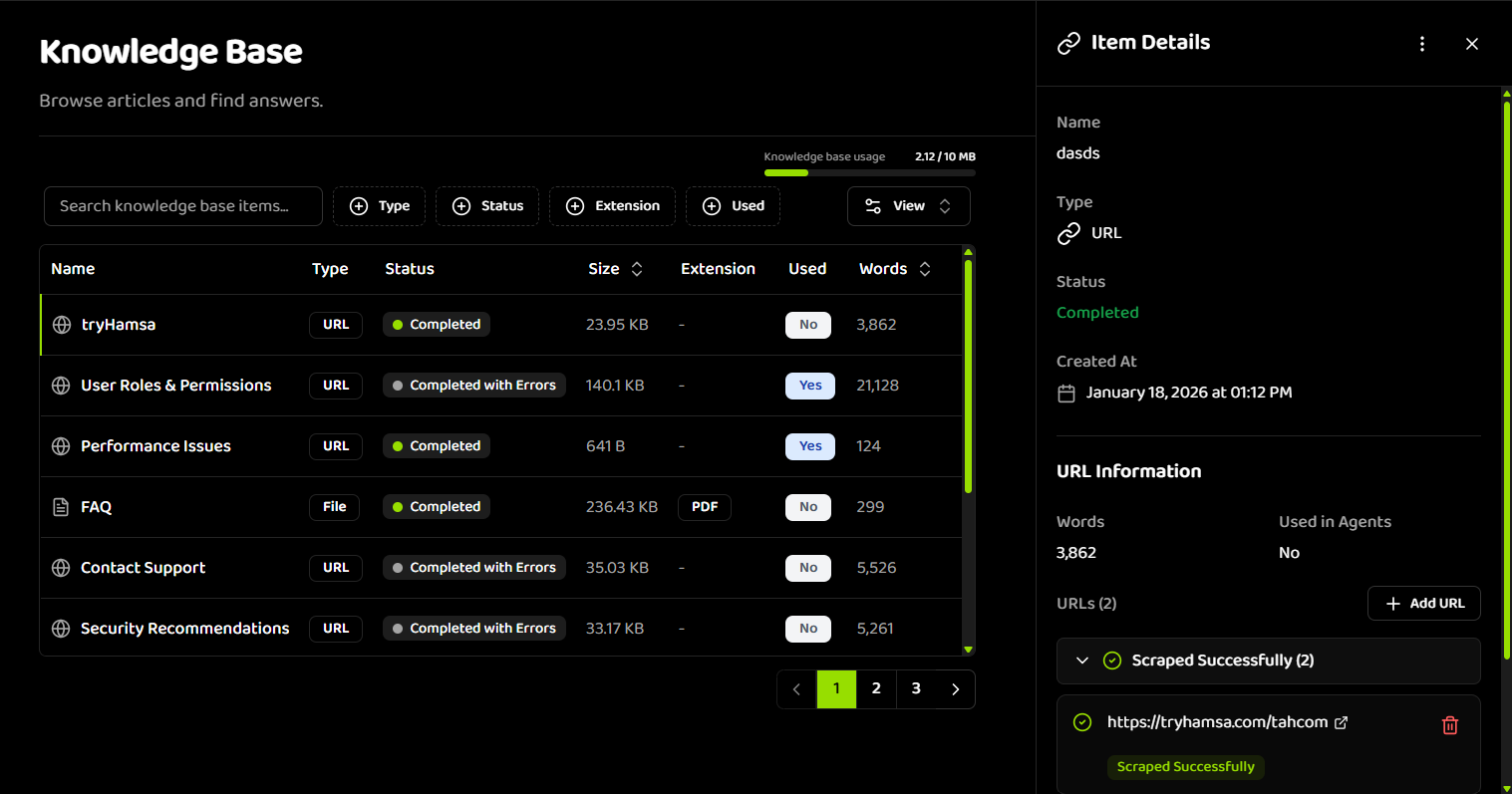This screenshot has width=1512, height=794.
Task: Go to previous page arrow
Action: pyautogui.click(x=796, y=689)
